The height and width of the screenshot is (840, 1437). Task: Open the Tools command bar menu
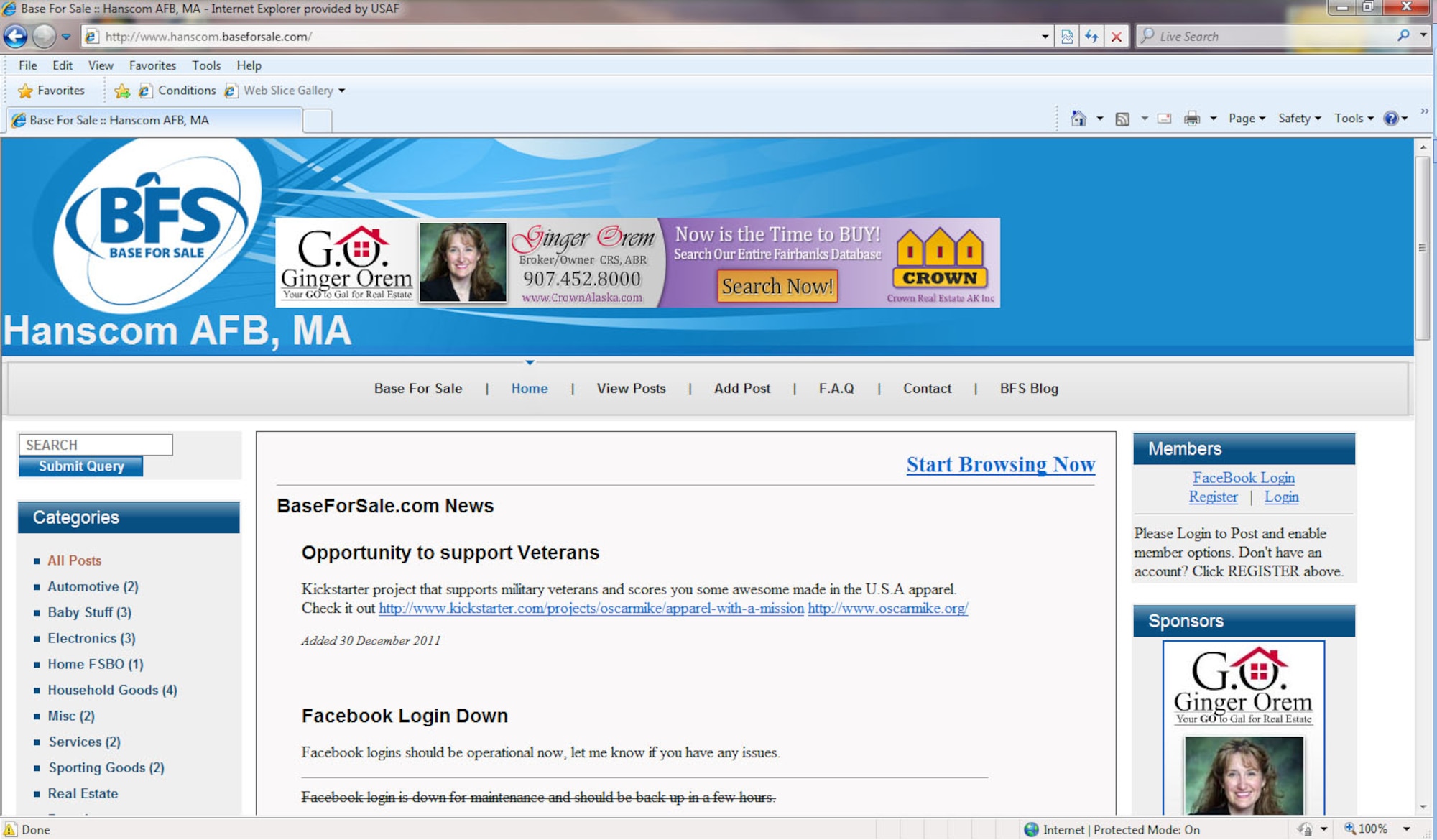1354,119
